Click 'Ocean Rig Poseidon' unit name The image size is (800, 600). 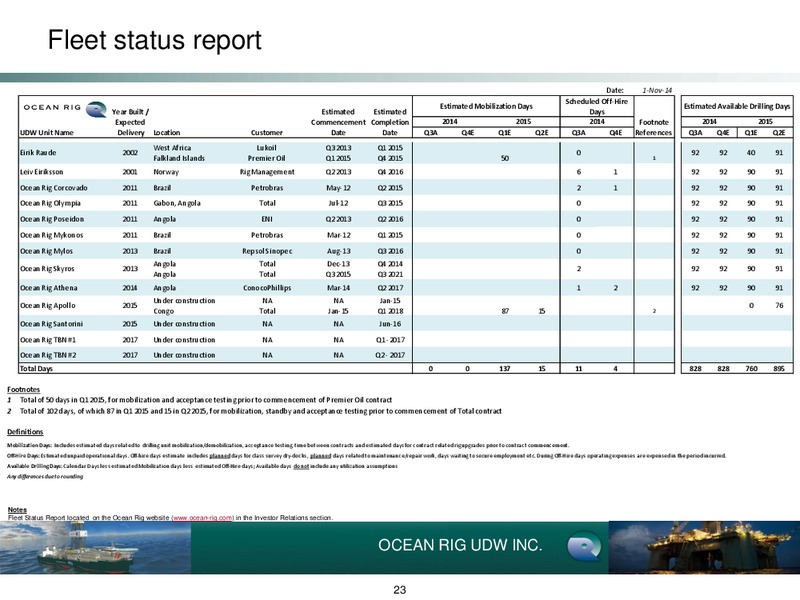coord(52,219)
